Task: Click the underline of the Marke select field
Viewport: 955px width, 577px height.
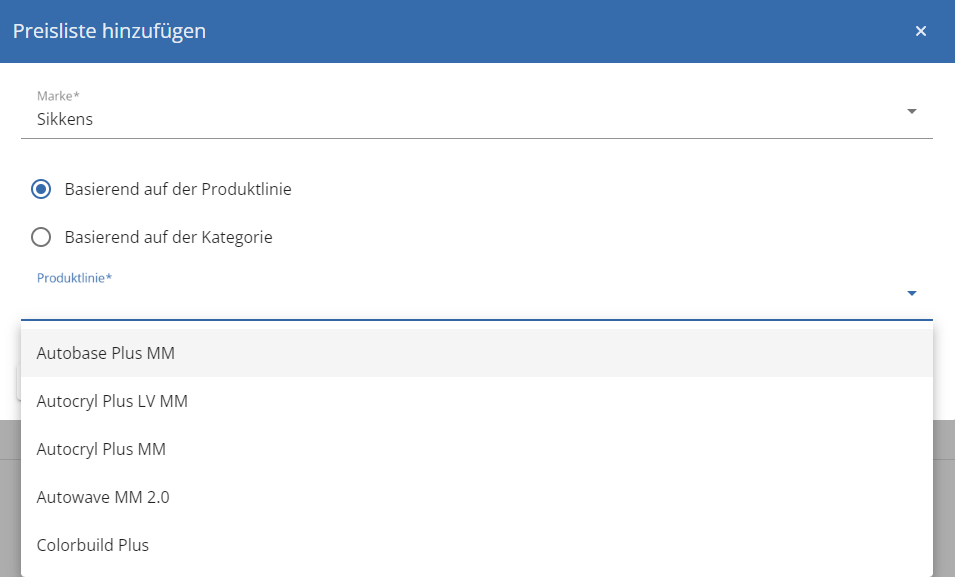Action: pos(477,138)
